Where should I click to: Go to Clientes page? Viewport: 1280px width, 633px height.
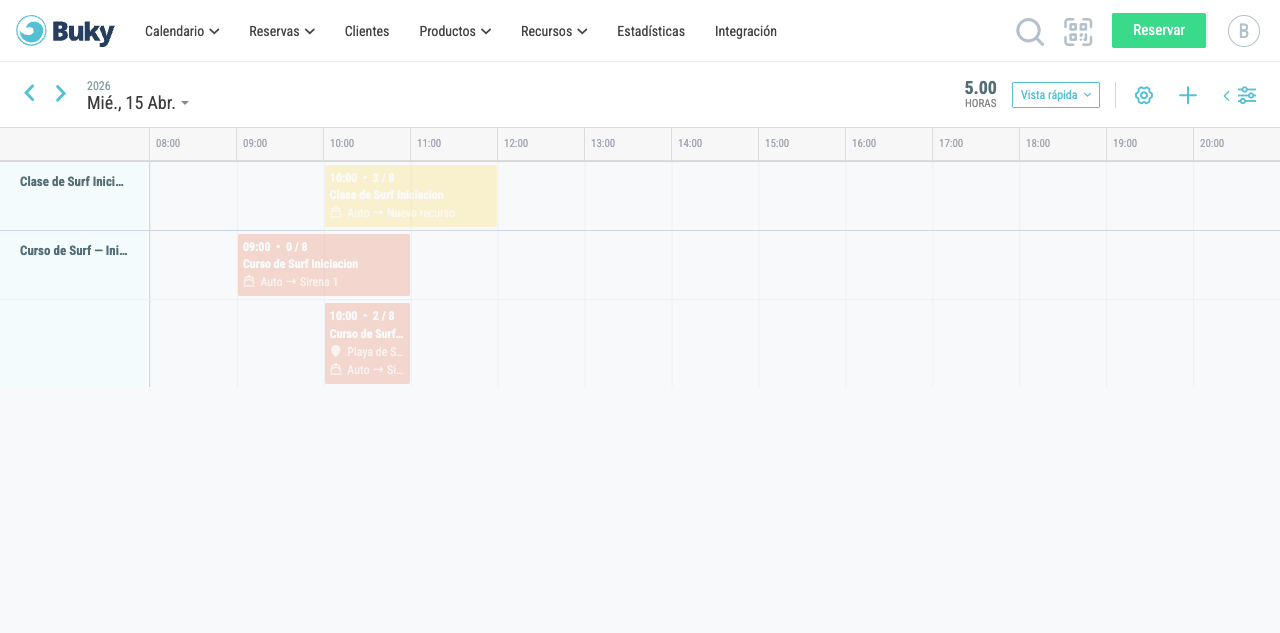367,31
